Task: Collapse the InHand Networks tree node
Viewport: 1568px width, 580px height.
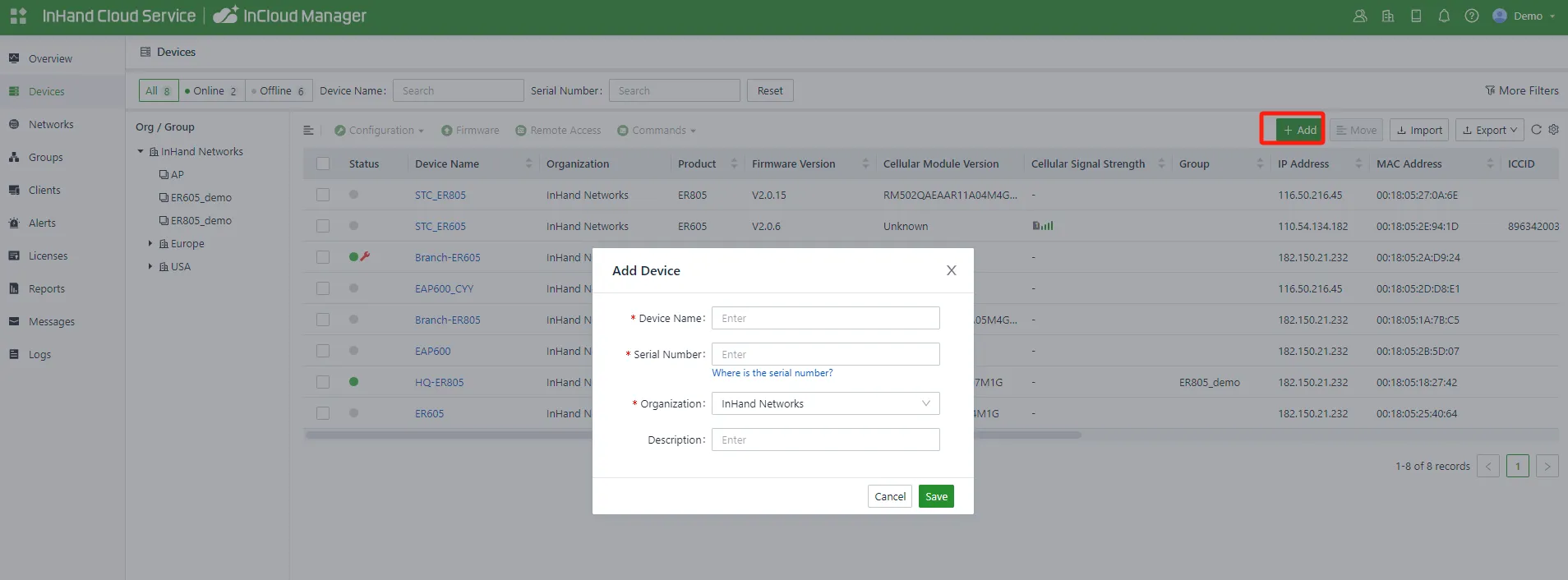Action: [x=141, y=151]
